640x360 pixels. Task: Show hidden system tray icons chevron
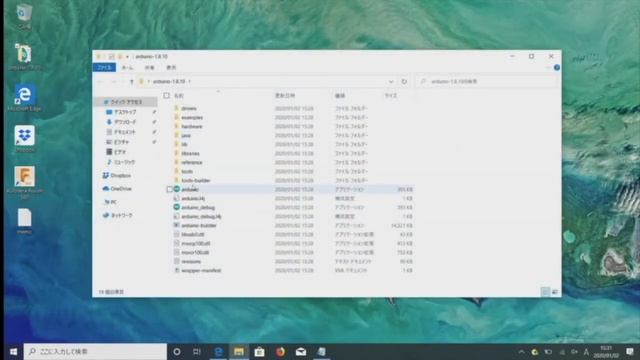(521, 351)
